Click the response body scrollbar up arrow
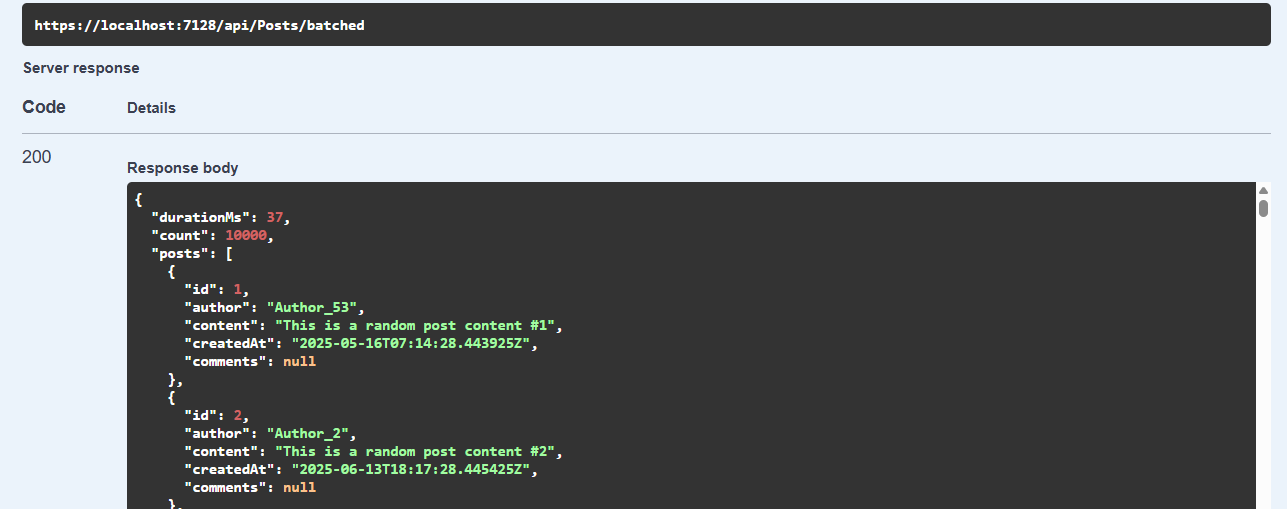 pos(1264,190)
